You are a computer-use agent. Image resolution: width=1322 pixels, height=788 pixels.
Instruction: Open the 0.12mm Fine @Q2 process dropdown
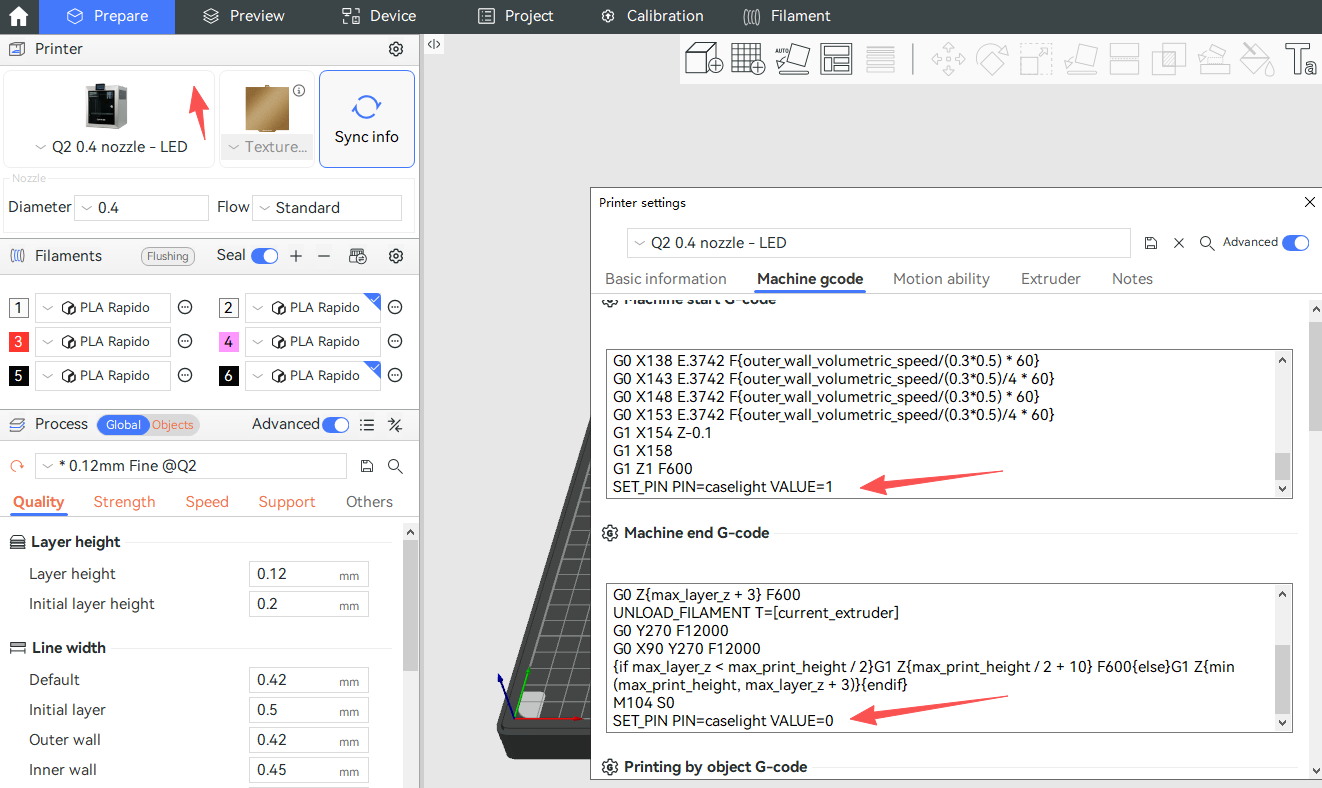pos(190,466)
